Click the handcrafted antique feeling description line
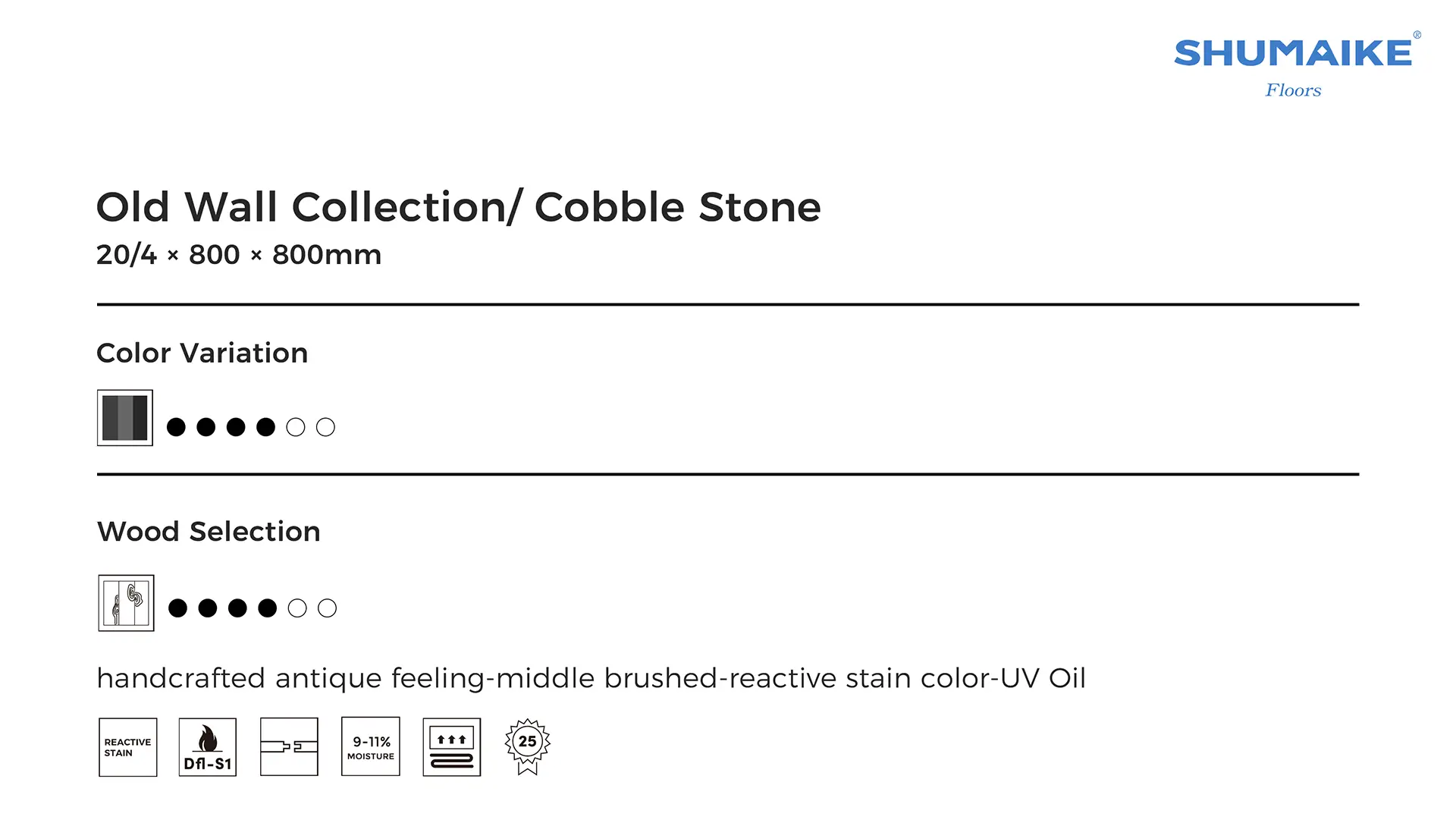The width and height of the screenshot is (1456, 820). 591,678
